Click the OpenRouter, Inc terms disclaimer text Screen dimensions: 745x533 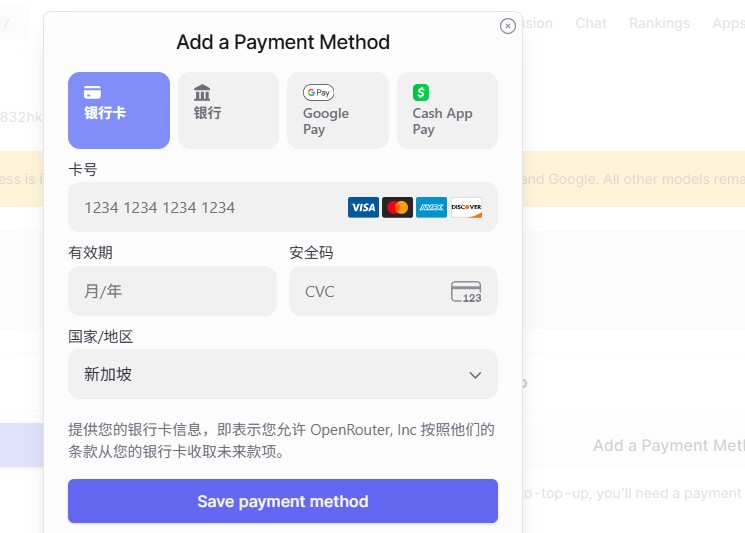coord(281,440)
